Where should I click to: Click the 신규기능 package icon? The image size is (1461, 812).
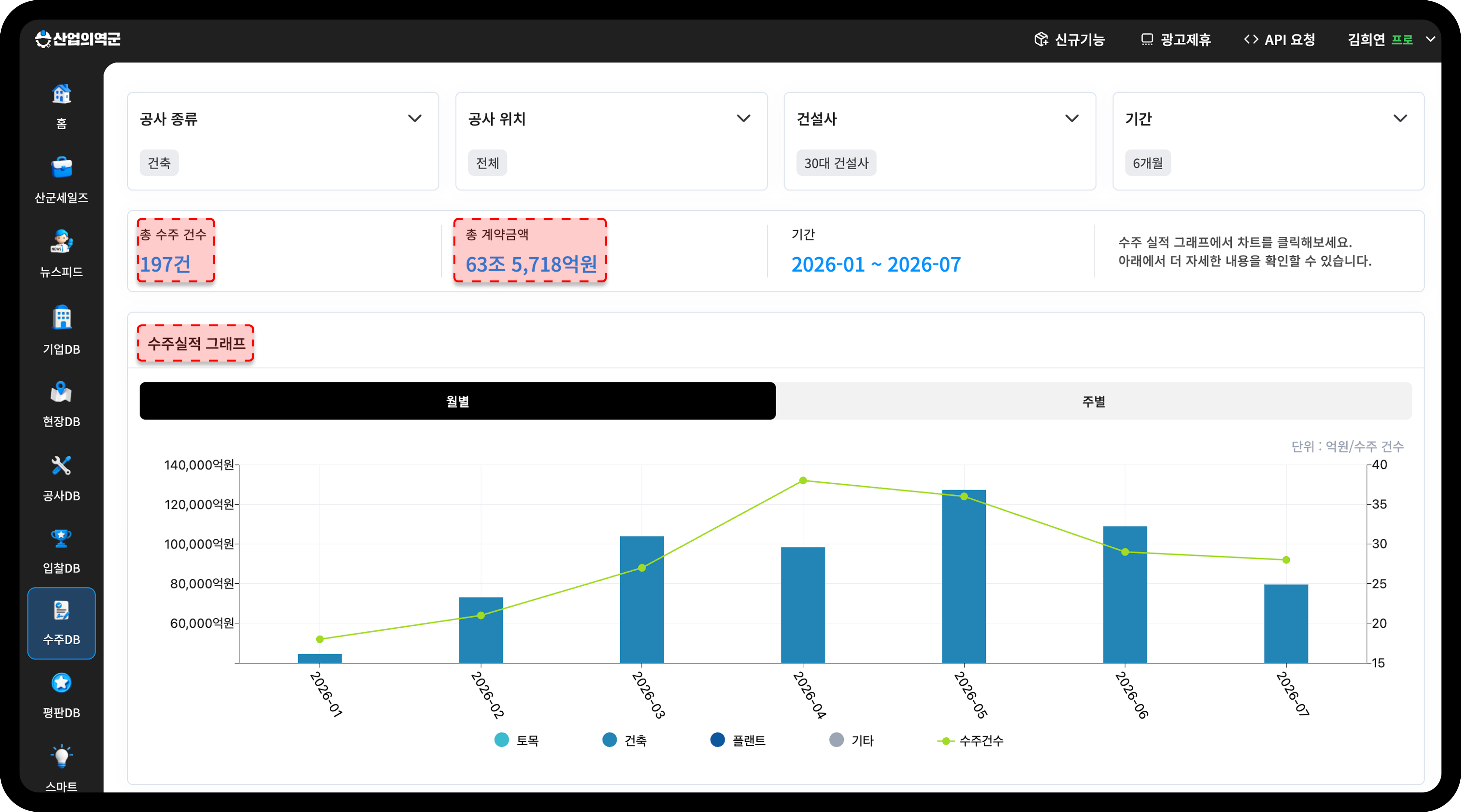[1041, 39]
